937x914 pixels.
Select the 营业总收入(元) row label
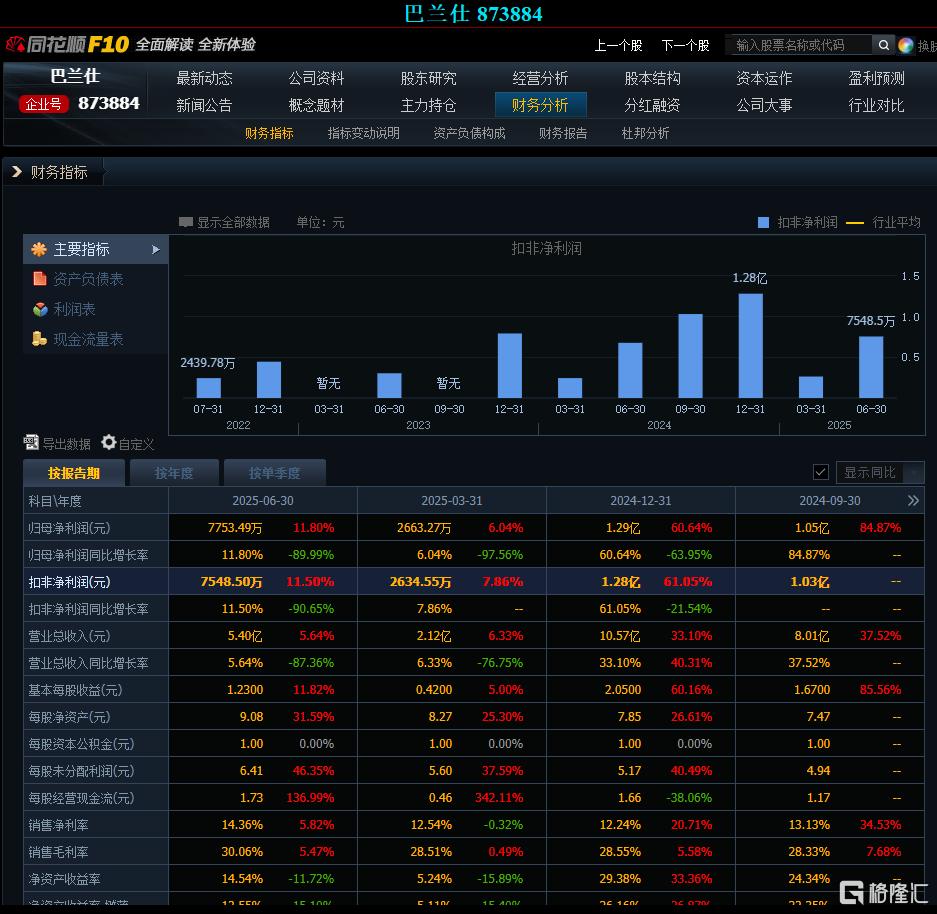pos(69,636)
